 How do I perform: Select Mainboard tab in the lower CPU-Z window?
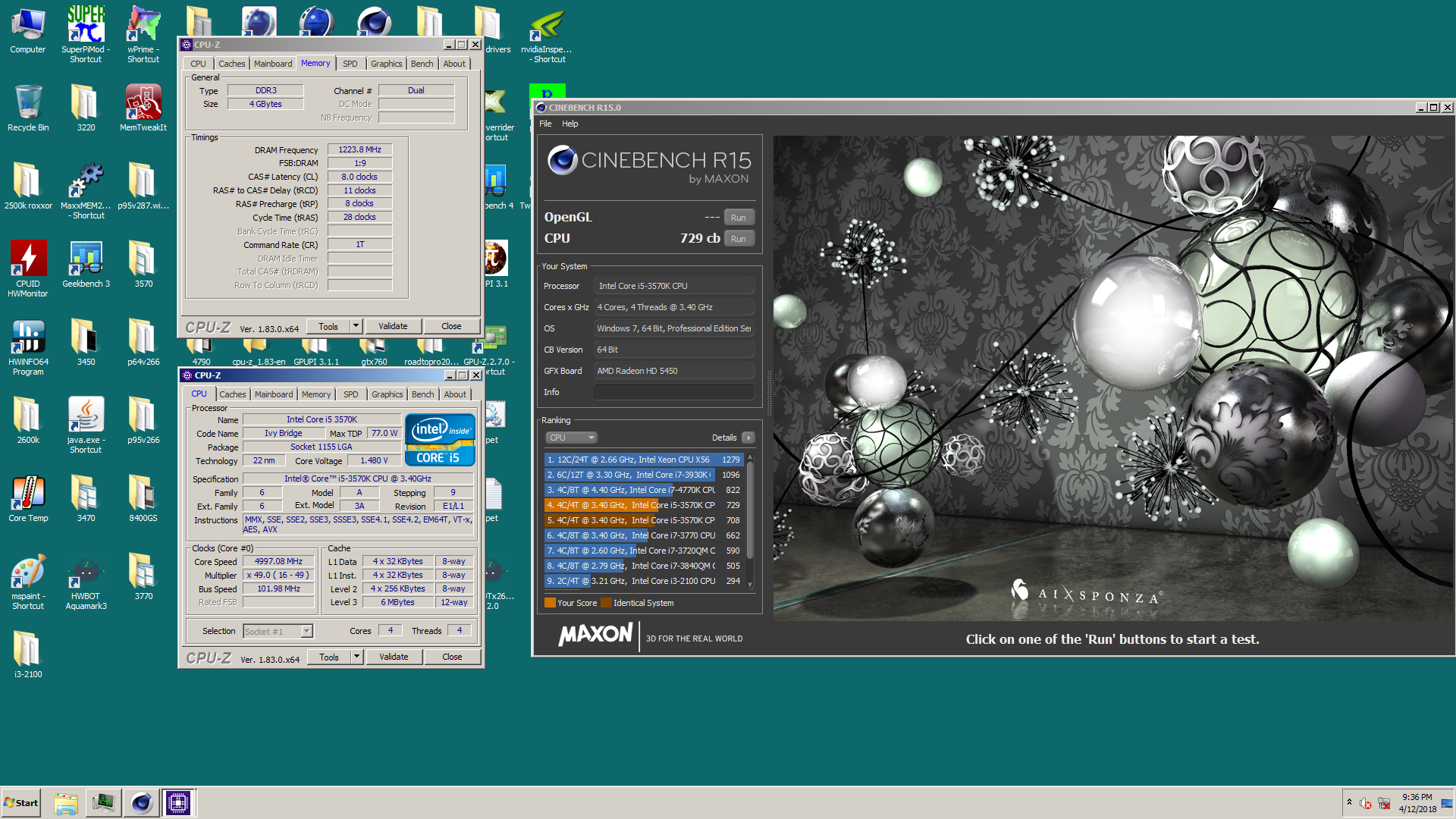click(x=273, y=394)
